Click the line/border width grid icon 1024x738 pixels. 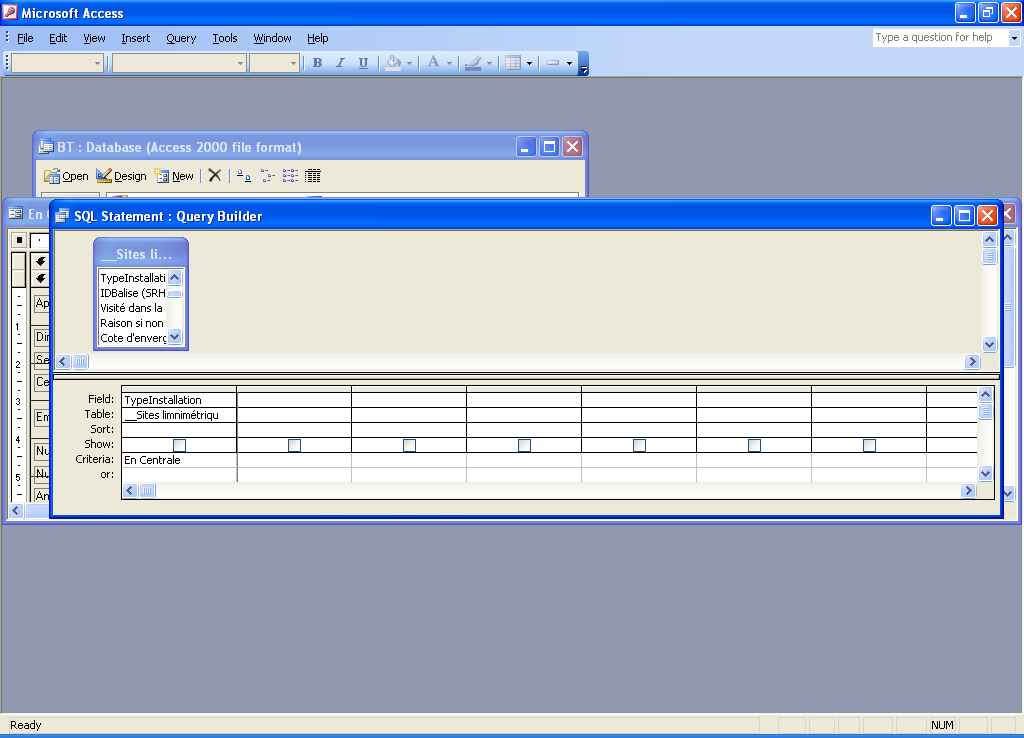[x=513, y=63]
